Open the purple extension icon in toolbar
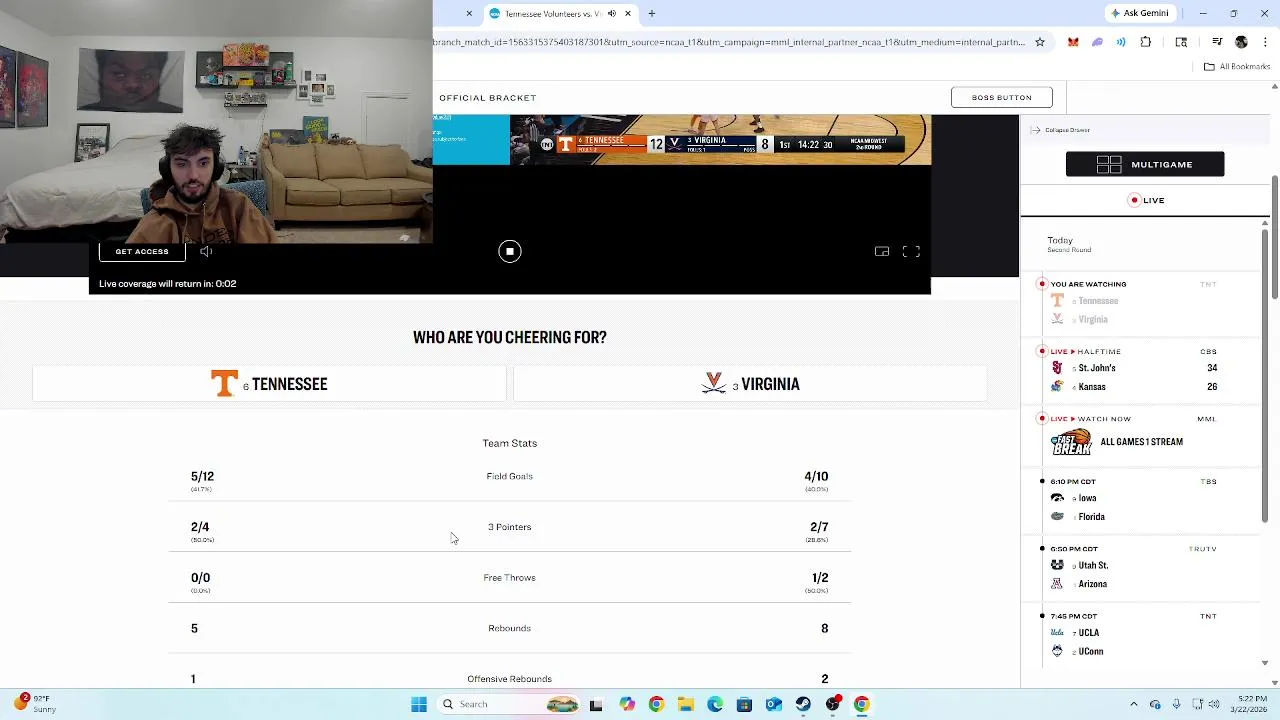 pos(1097,42)
